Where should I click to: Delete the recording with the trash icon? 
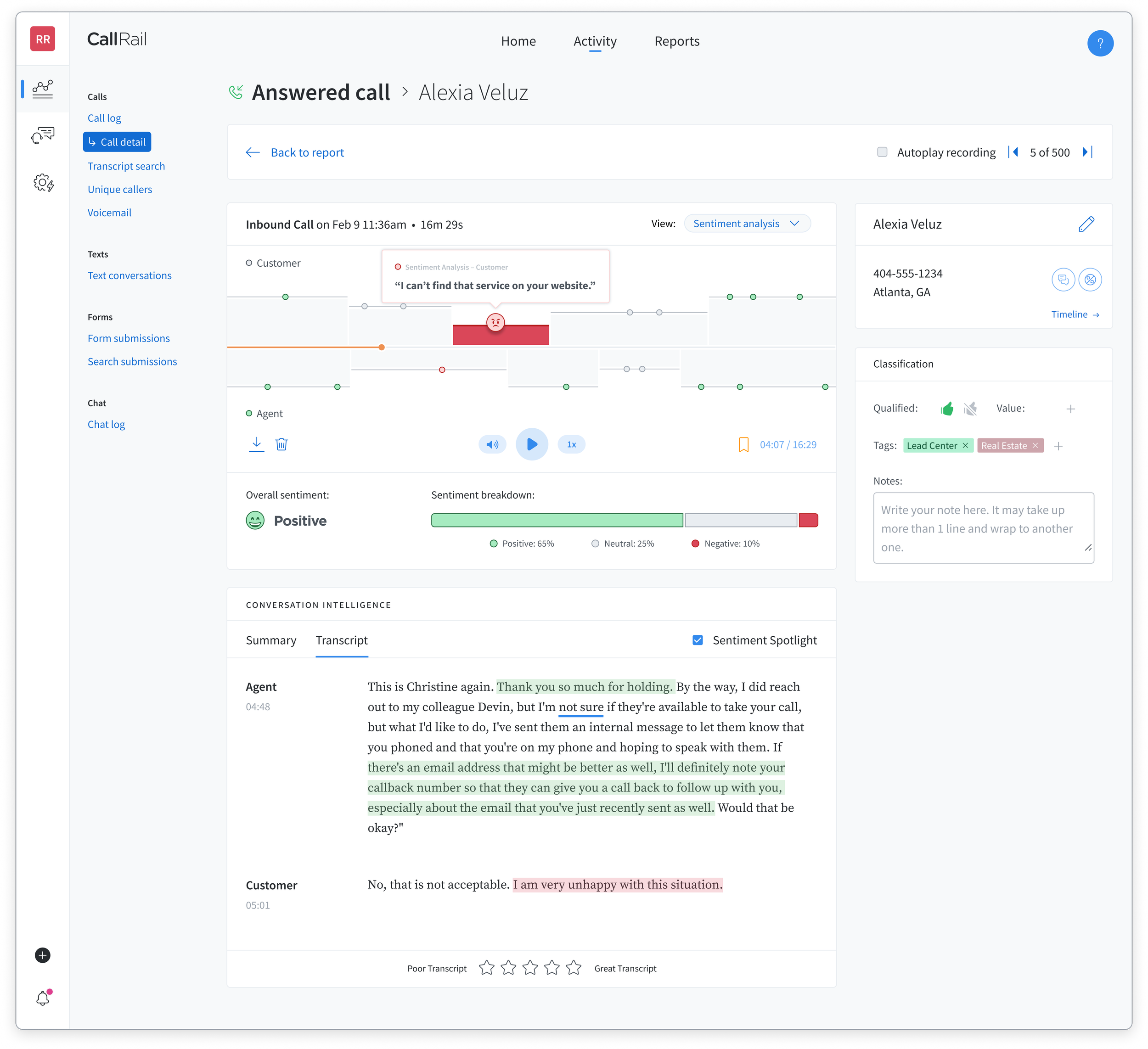tap(281, 444)
